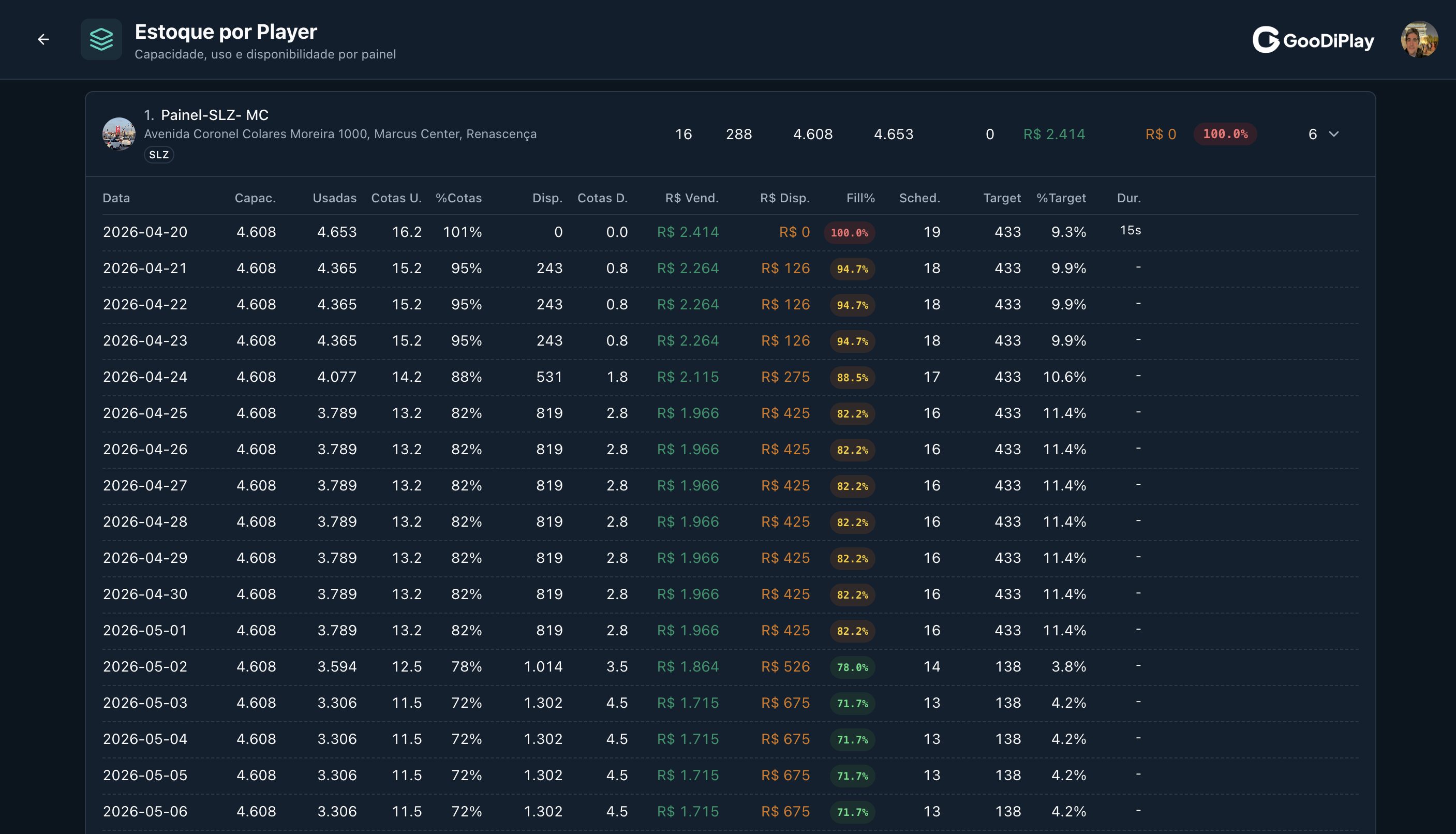Click the Painel-SLZ- MC panel name

pos(215,115)
